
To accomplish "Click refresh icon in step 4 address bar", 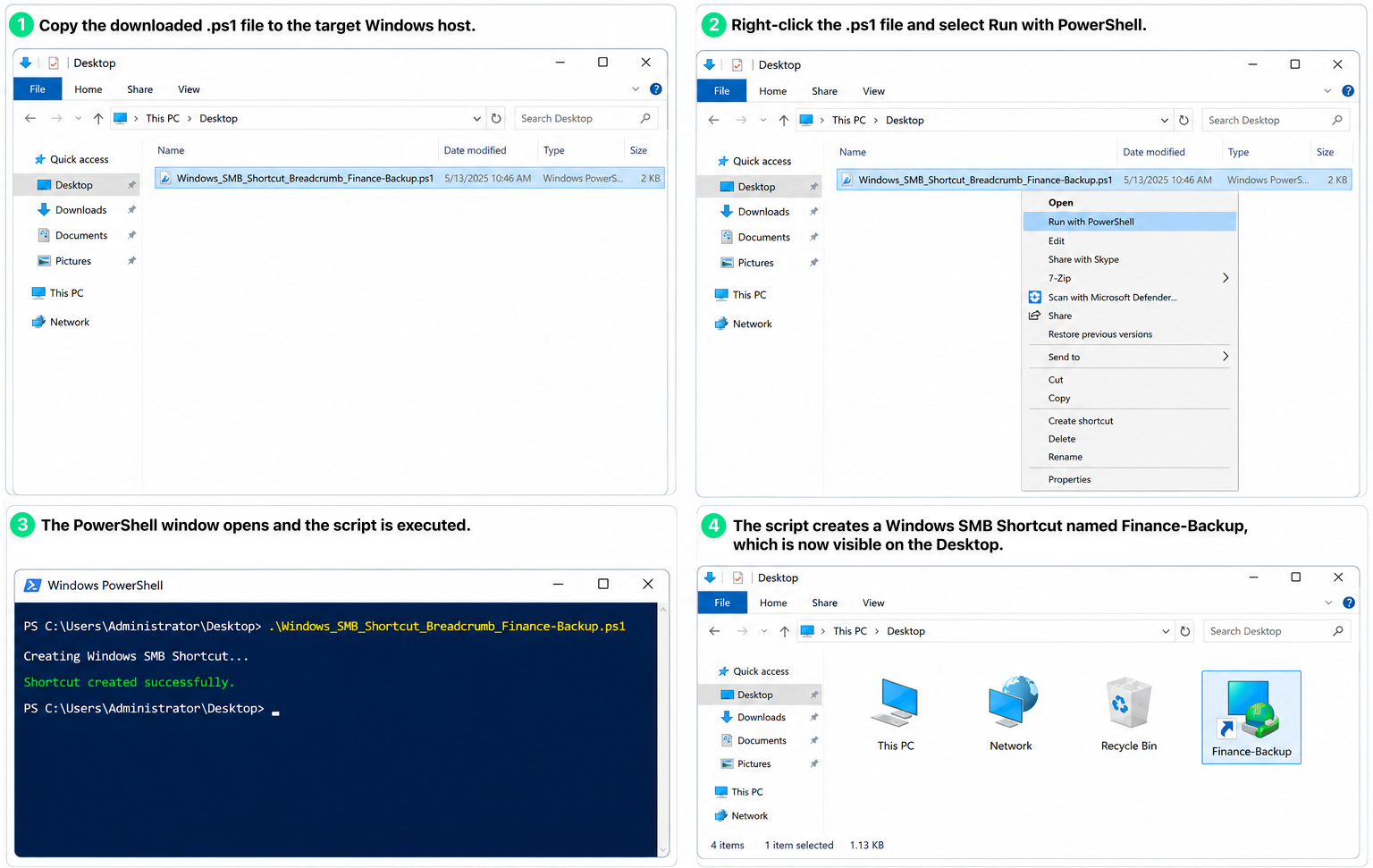I will (1185, 631).
